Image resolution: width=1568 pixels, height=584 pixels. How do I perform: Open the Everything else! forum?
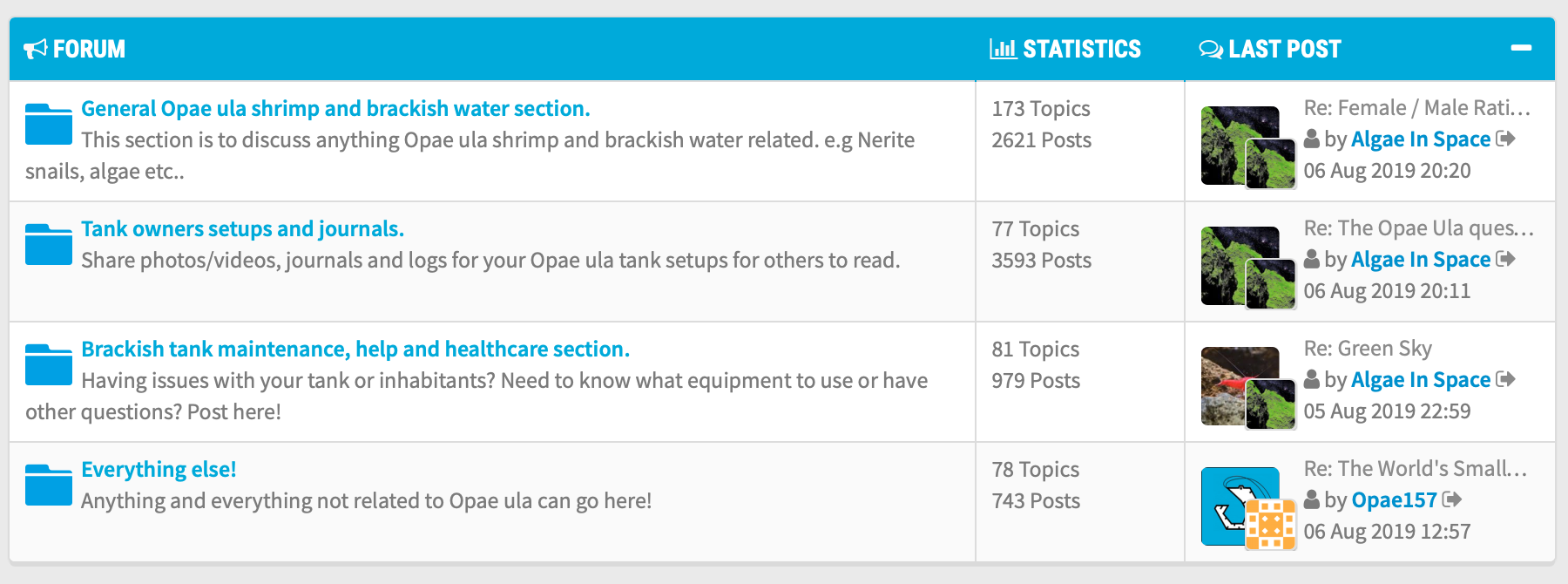point(159,469)
